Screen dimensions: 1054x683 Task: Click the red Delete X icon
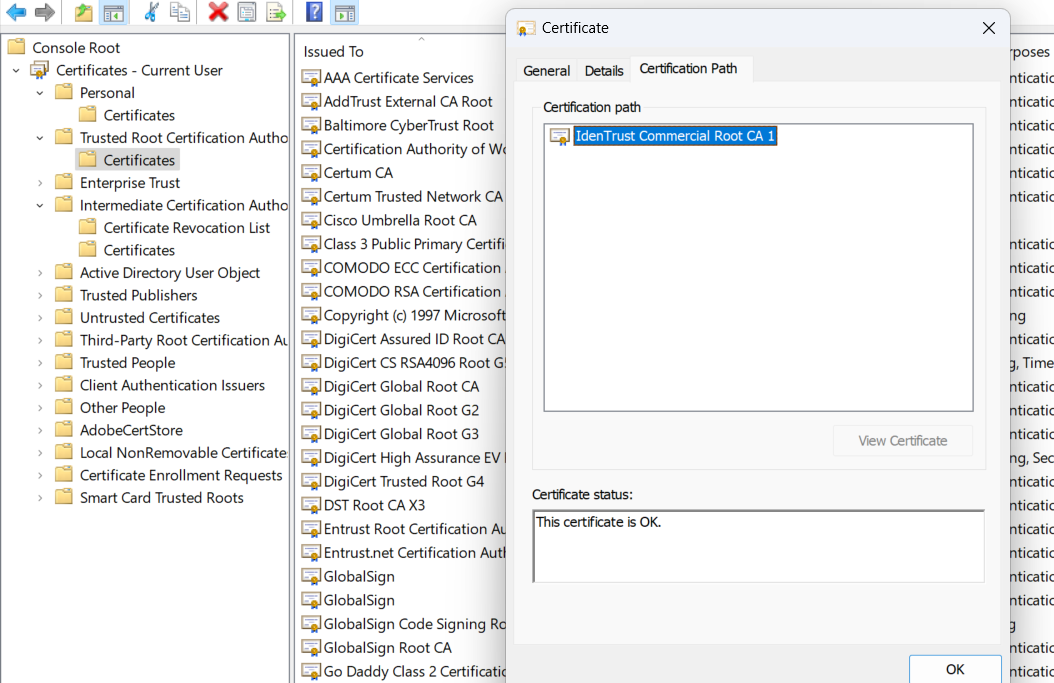[x=218, y=12]
